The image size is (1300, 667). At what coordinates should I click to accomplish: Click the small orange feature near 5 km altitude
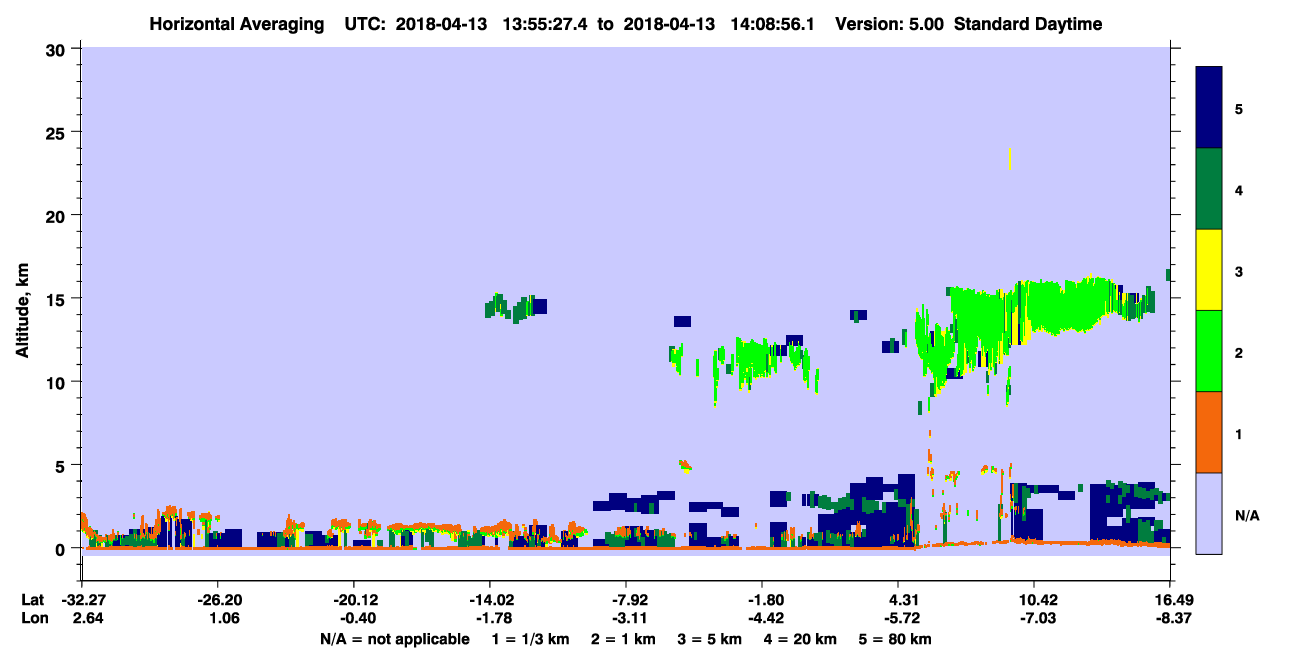685,464
